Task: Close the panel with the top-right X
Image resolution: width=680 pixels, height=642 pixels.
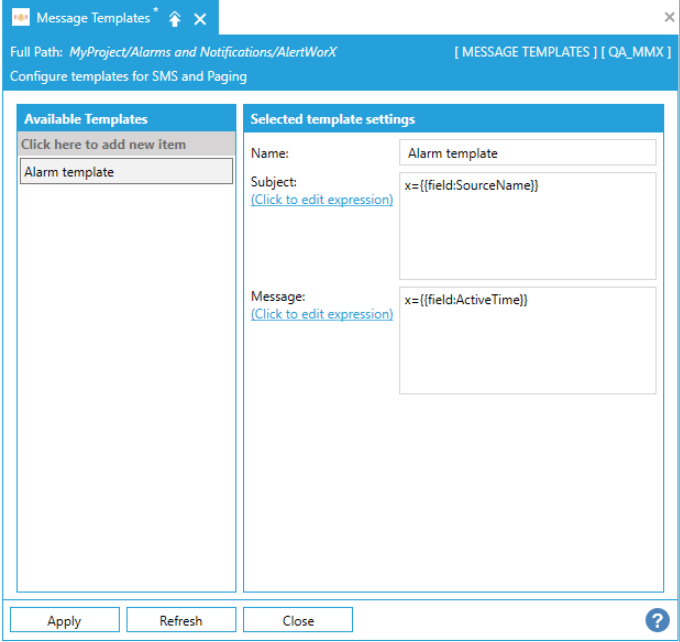Action: tap(669, 17)
